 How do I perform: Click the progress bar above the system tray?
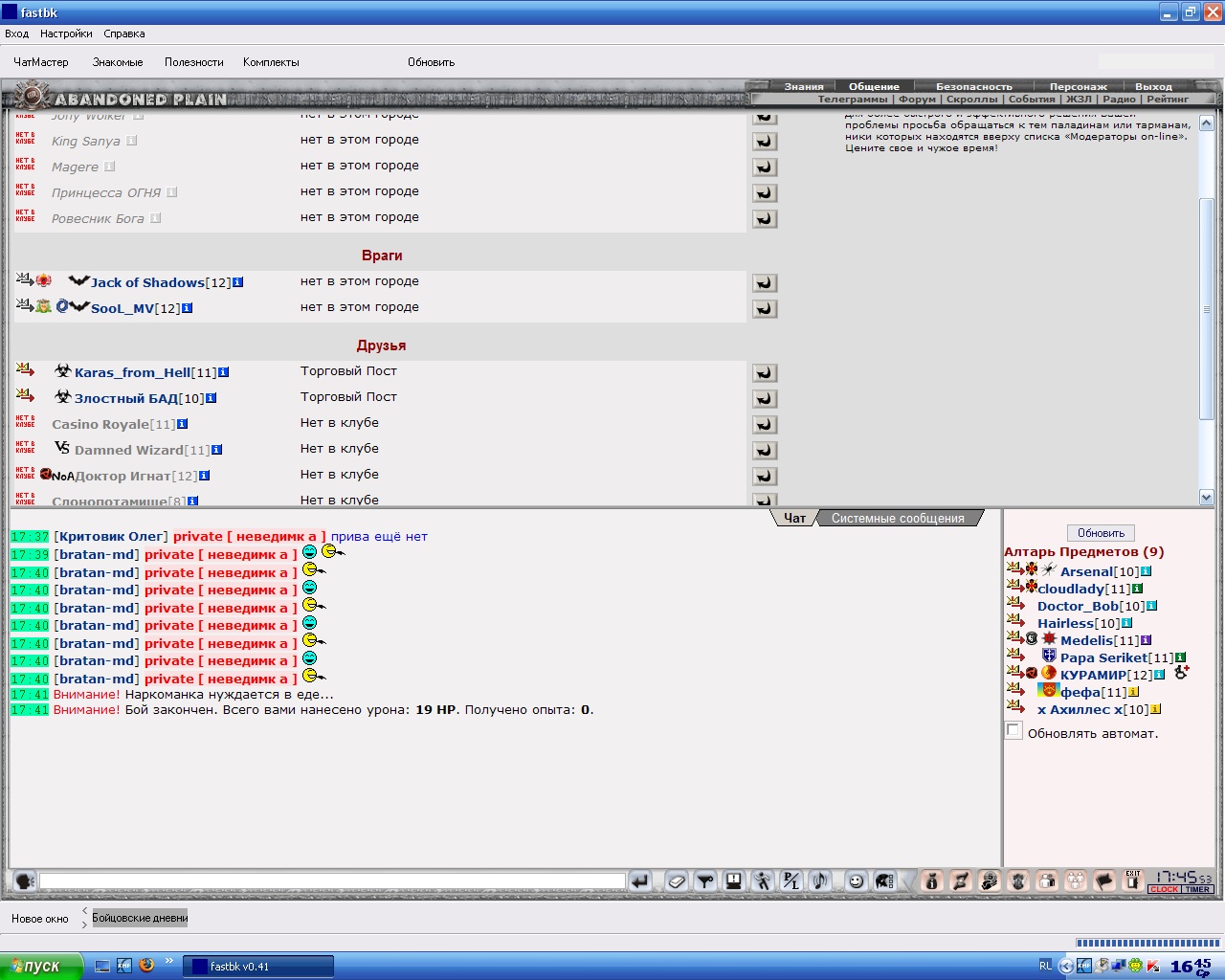pos(1147,944)
